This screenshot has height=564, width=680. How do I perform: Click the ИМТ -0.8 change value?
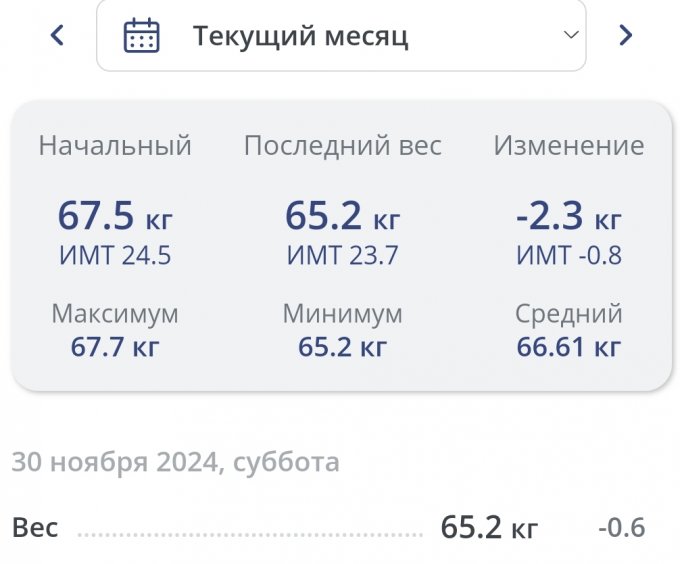[x=568, y=256]
